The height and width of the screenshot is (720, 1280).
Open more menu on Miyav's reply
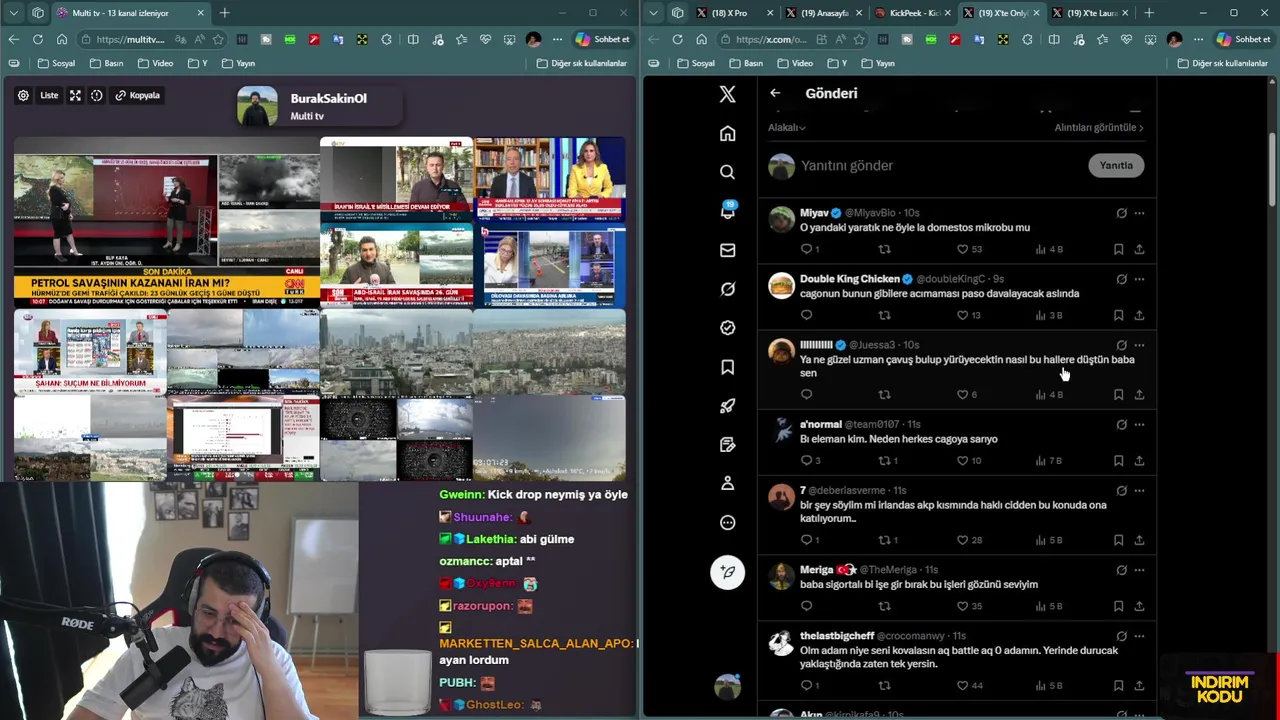[1139, 213]
